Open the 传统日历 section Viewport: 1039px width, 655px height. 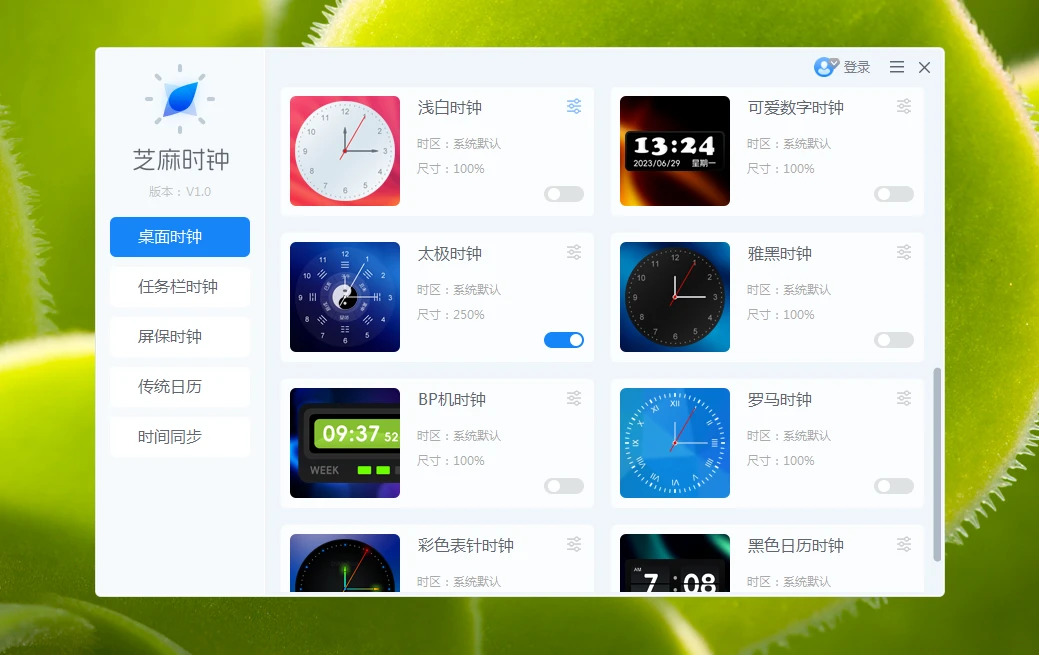(x=180, y=387)
